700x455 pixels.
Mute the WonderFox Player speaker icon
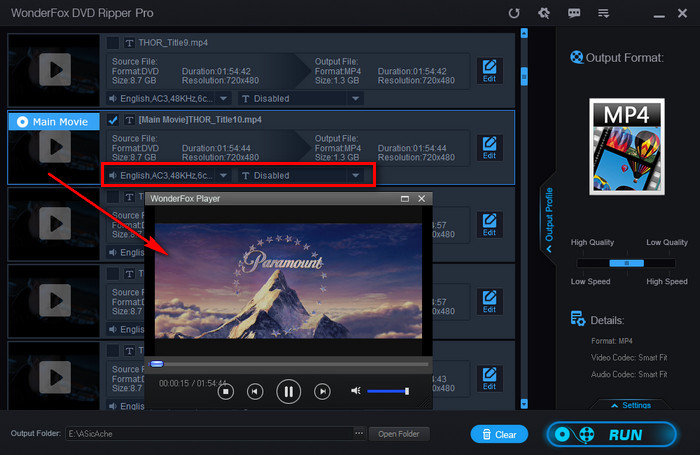pos(356,391)
